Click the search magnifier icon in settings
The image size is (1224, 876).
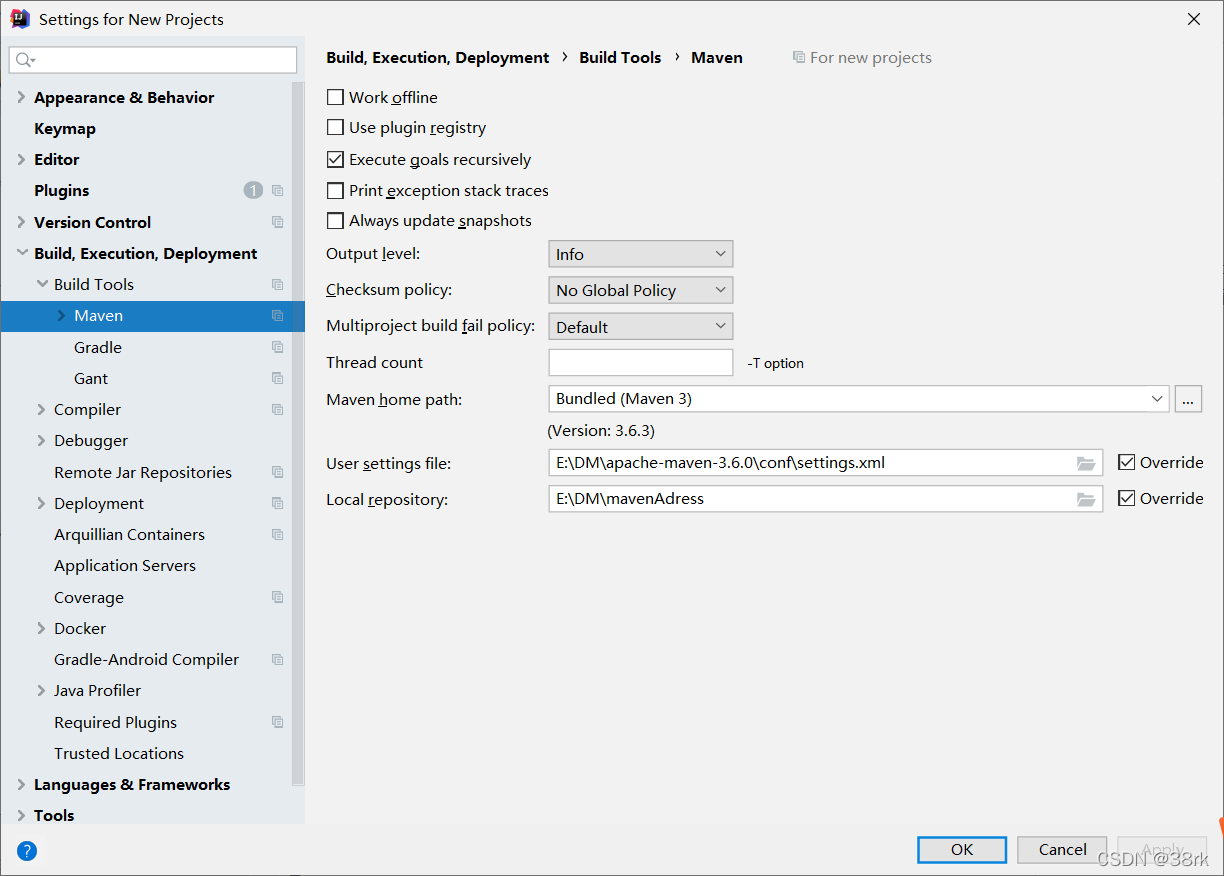pos(25,60)
